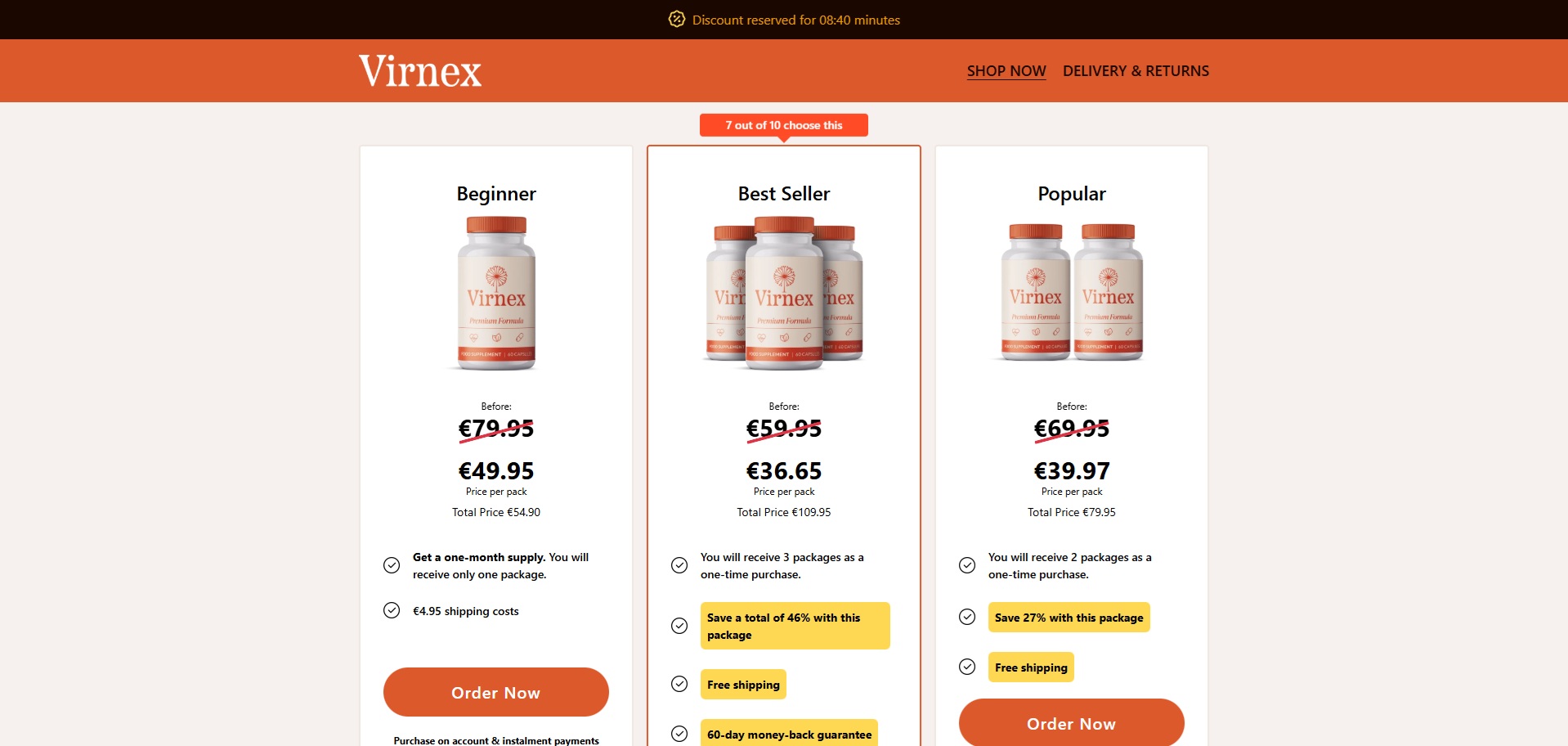Click checkmark beside Best Seller free shipping
This screenshot has height=746, width=1568.
pyautogui.click(x=679, y=684)
